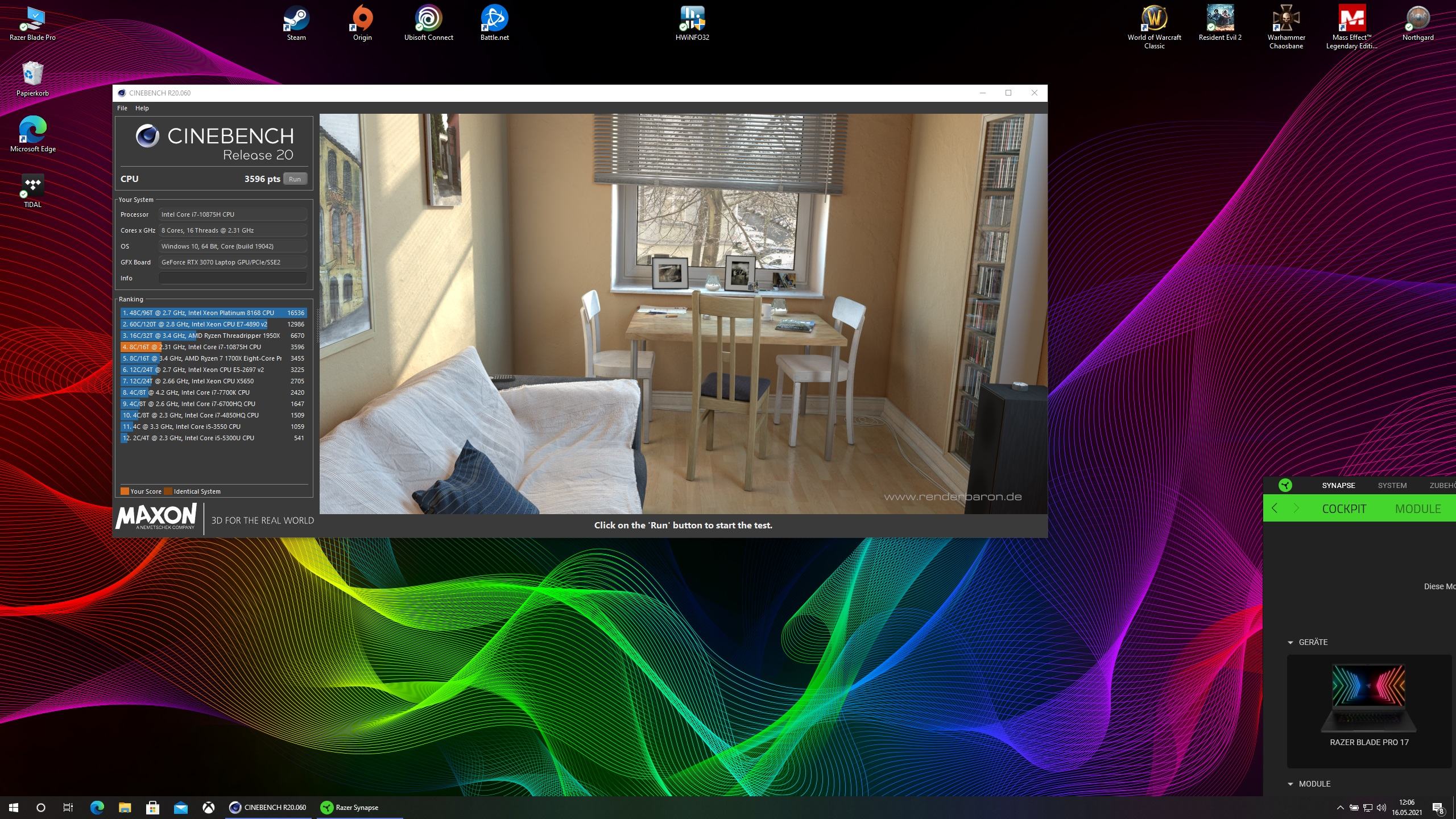This screenshot has width=1456, height=819.
Task: Open Task View on the taskbar
Action: point(68,807)
